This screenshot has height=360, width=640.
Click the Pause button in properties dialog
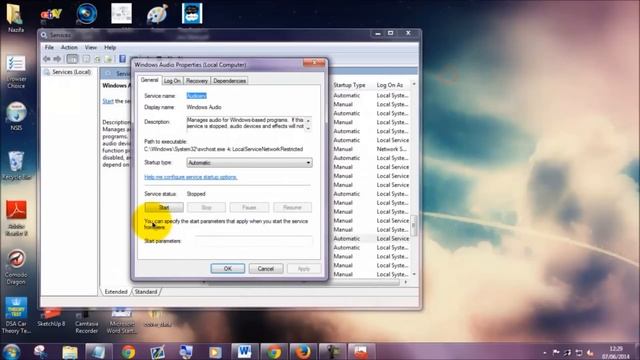[249, 207]
